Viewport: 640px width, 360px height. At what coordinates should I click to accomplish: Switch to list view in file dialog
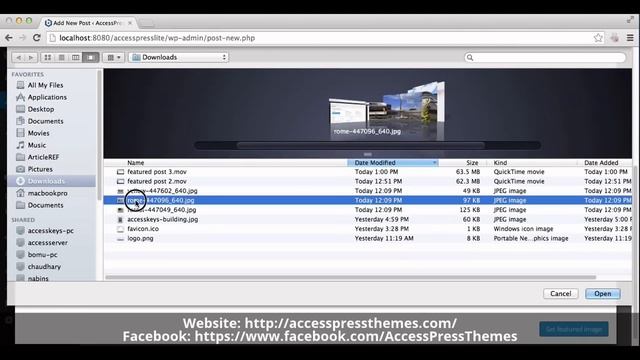click(x=62, y=58)
